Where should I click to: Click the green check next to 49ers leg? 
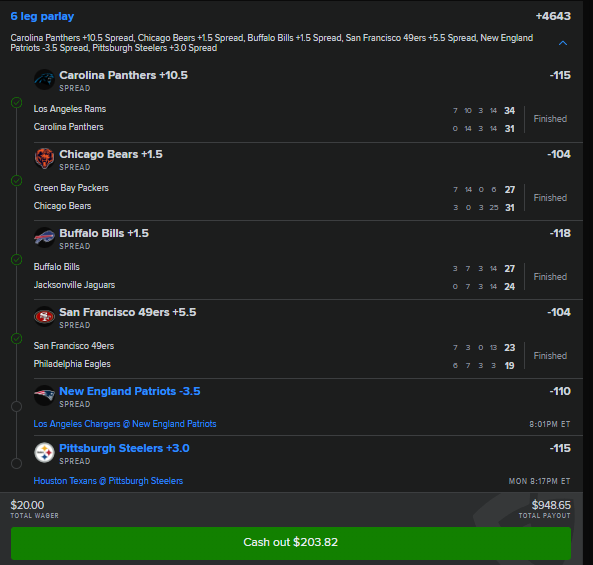tap(17, 338)
